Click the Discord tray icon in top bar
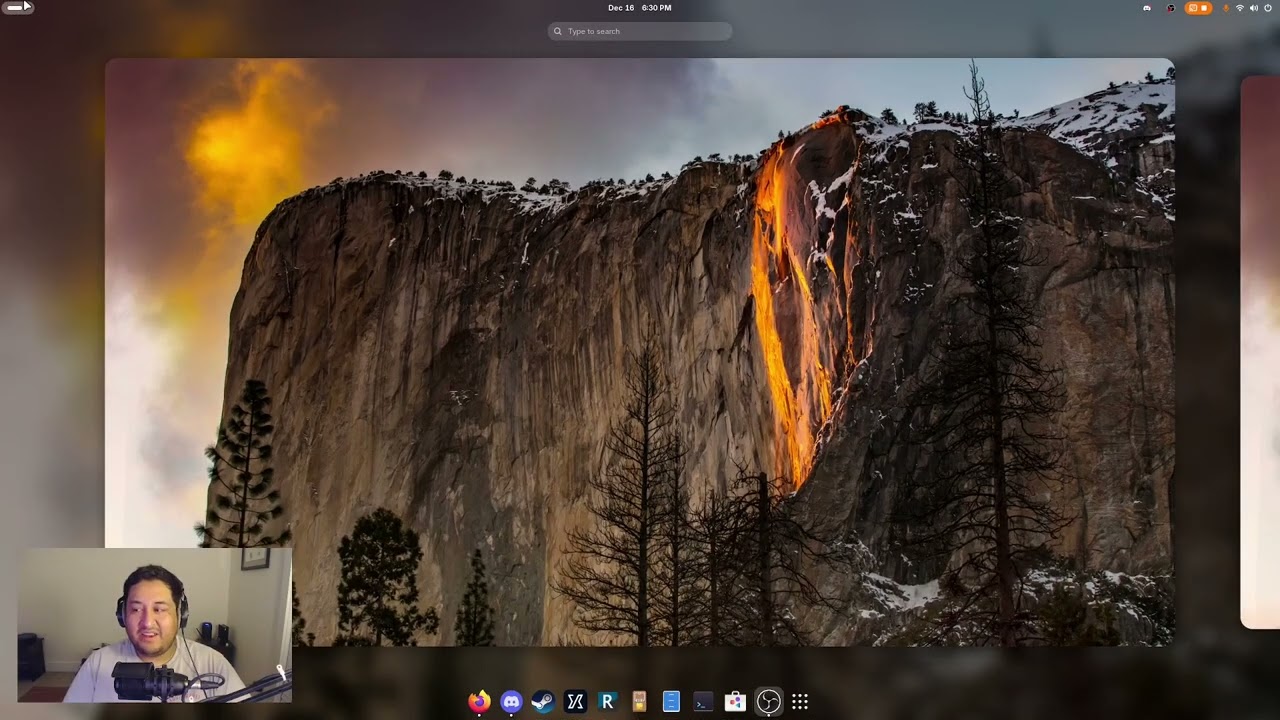The image size is (1280, 720). tap(1147, 8)
